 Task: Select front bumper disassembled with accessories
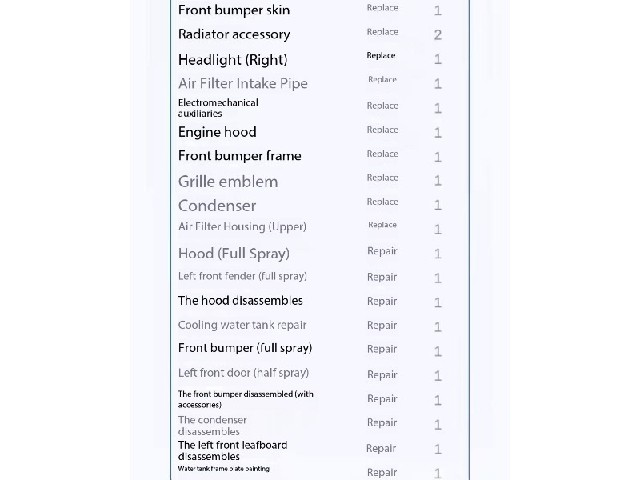tap(246, 399)
